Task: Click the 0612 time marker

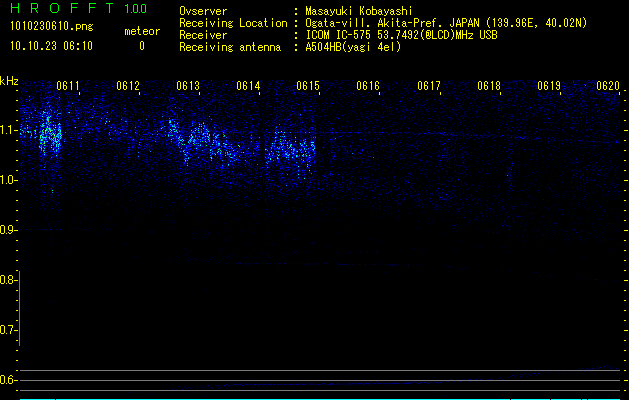Action: tap(128, 86)
